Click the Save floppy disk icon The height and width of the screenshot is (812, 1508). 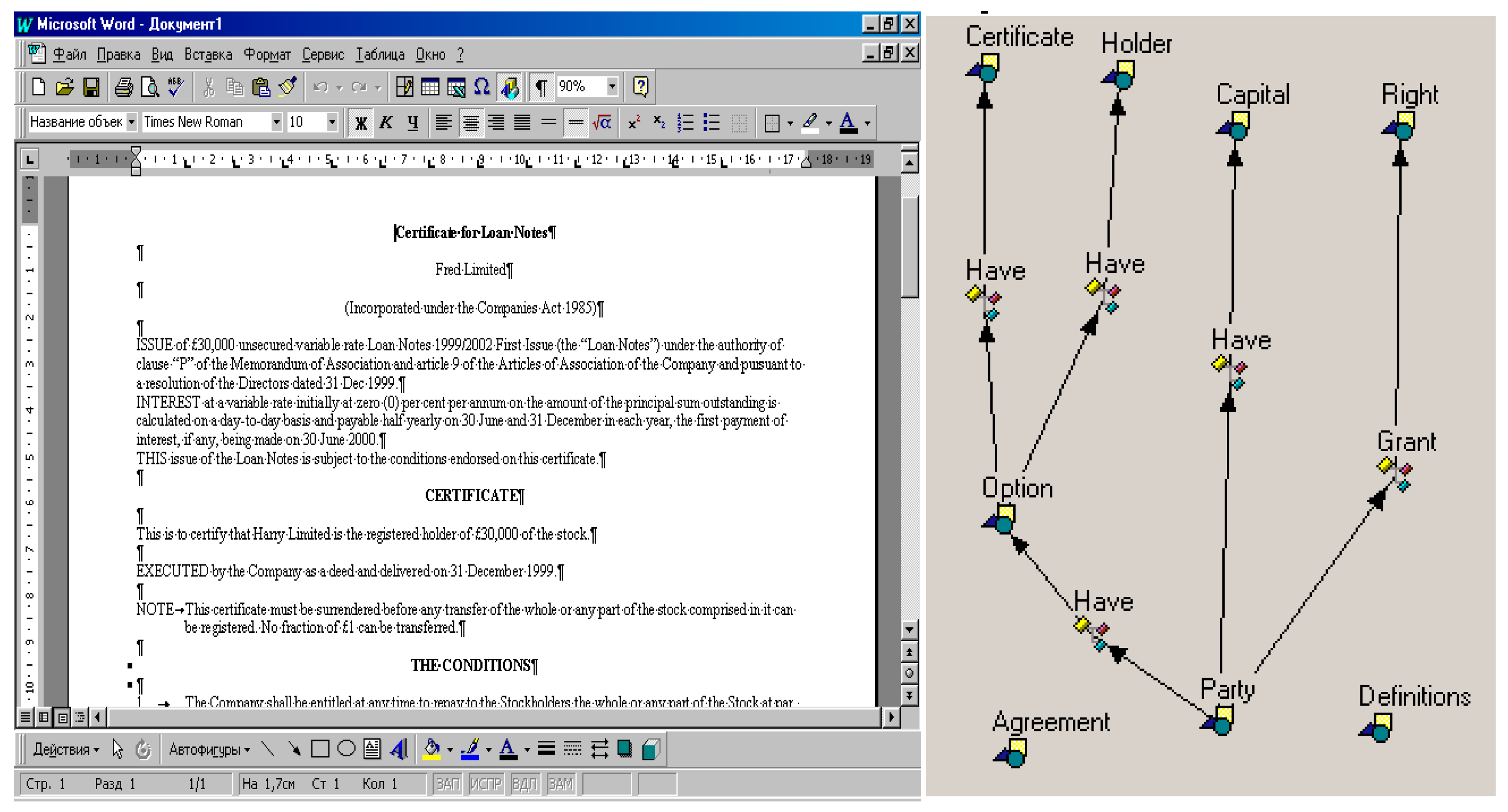click(x=91, y=87)
